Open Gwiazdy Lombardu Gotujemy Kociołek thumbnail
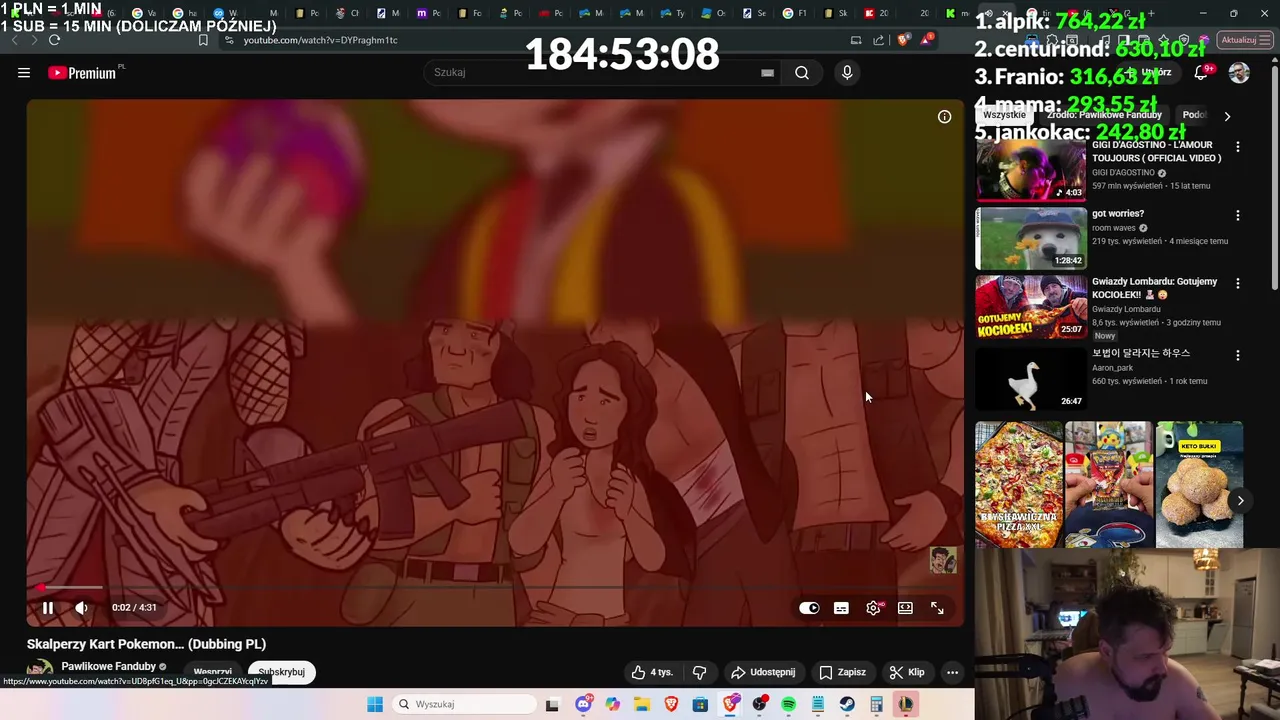This screenshot has height=720, width=1280. tap(1031, 307)
